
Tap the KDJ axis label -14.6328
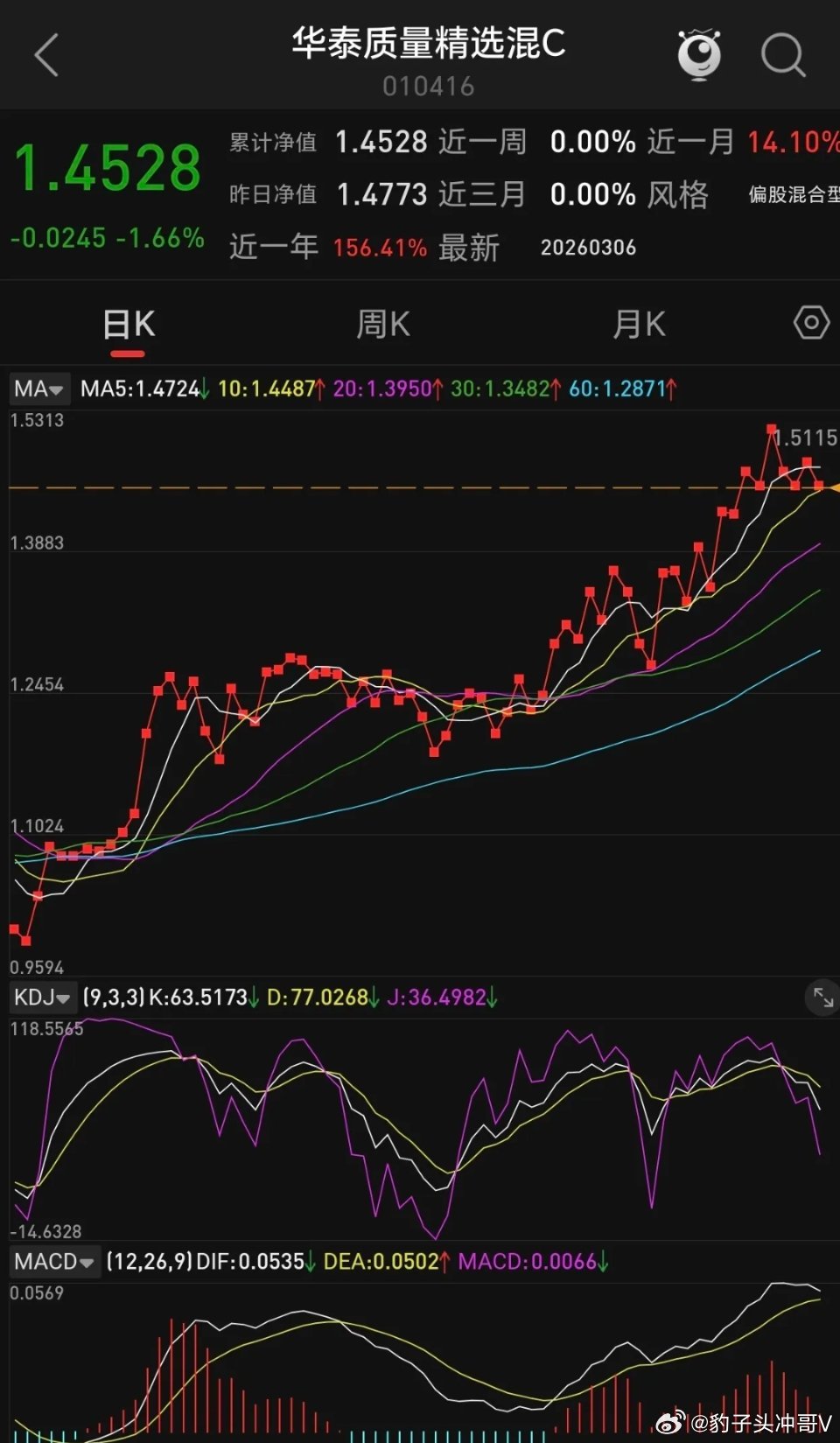pyautogui.click(x=45, y=1231)
